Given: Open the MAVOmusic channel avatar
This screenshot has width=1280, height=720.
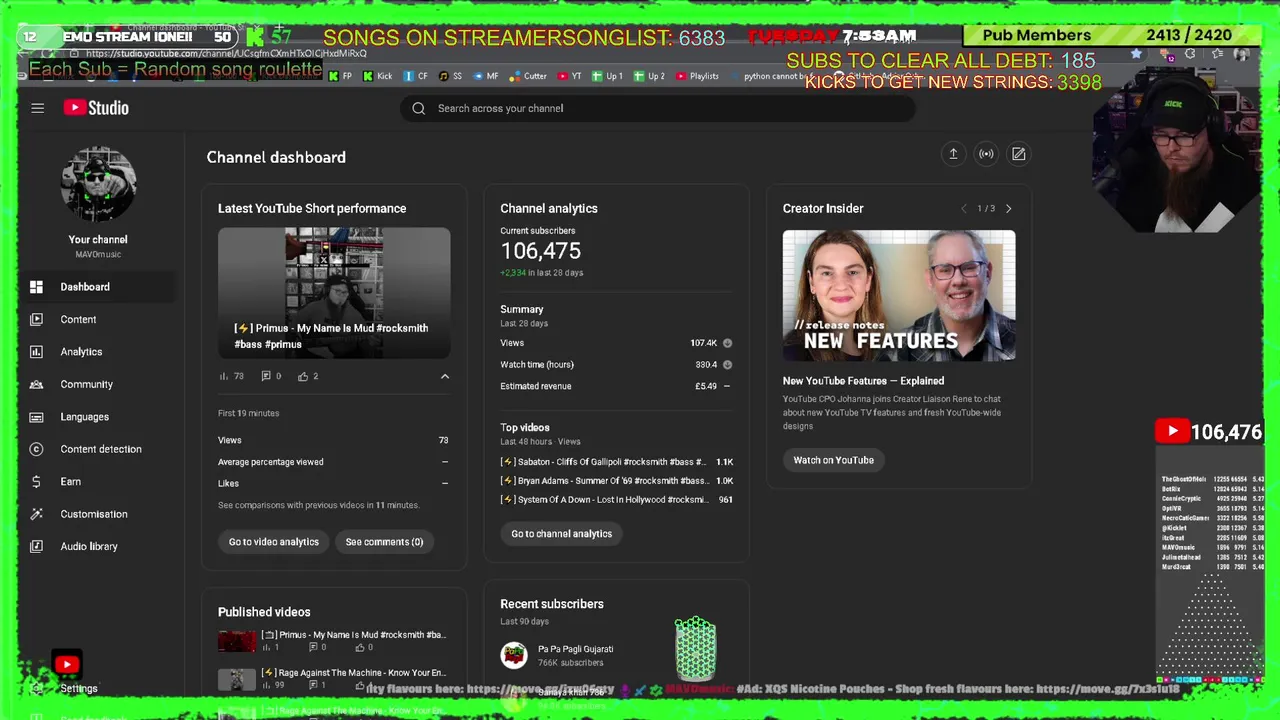Looking at the screenshot, I should point(98,184).
